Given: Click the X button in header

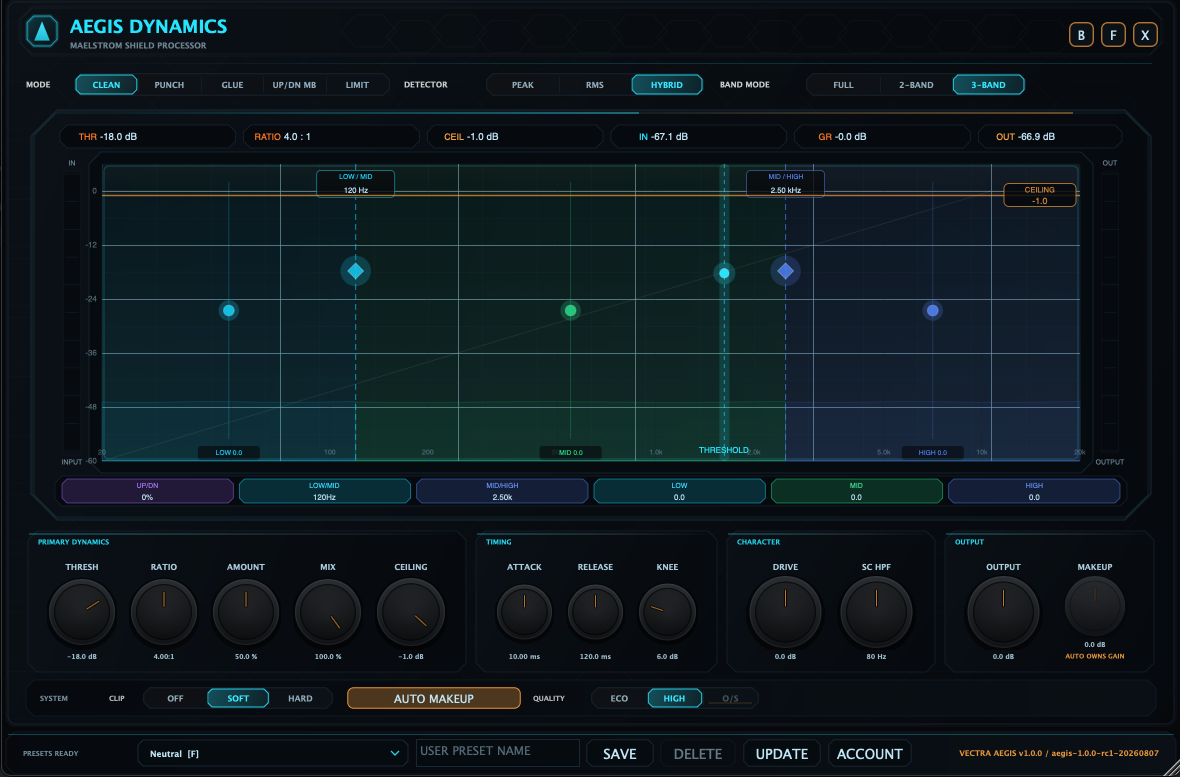Looking at the screenshot, I should [x=1145, y=35].
